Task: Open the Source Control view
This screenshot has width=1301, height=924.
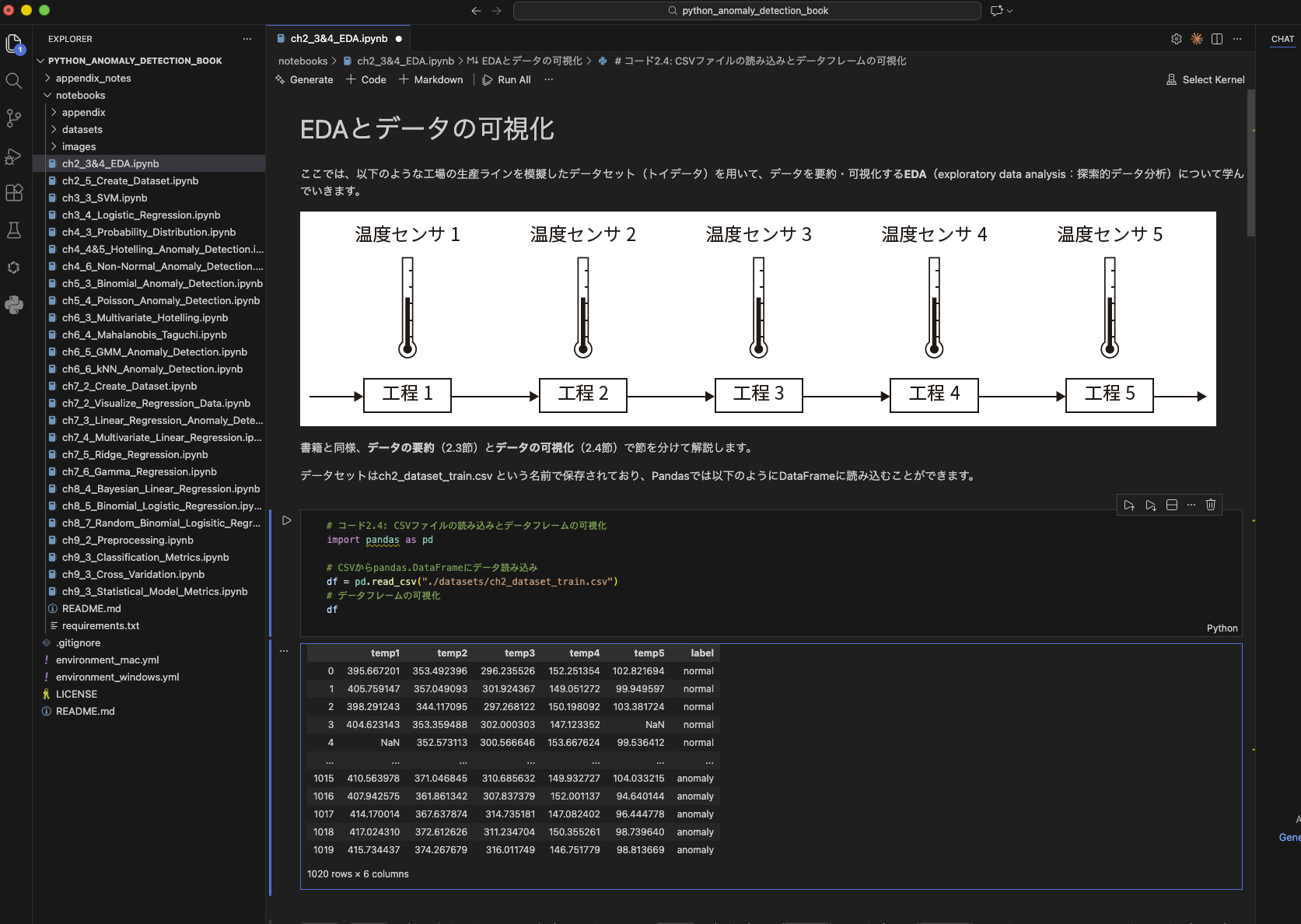Action: tap(14, 117)
